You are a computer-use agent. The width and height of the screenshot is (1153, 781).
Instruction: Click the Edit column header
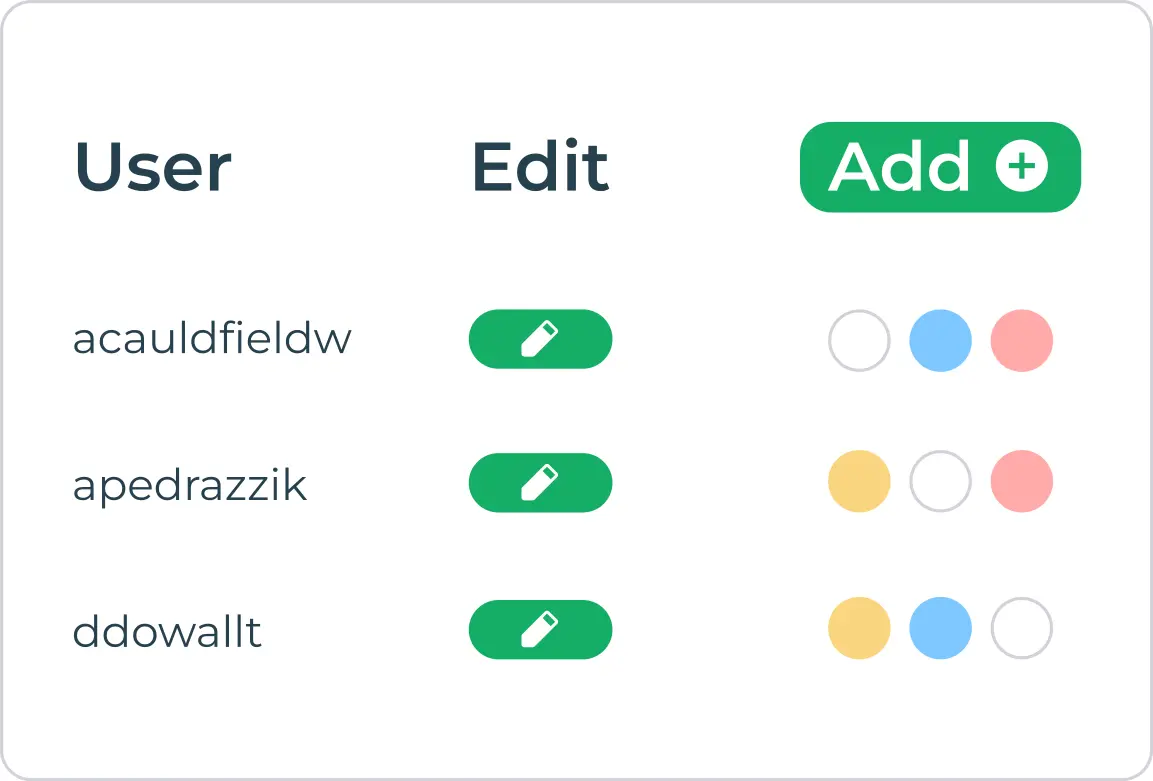540,168
